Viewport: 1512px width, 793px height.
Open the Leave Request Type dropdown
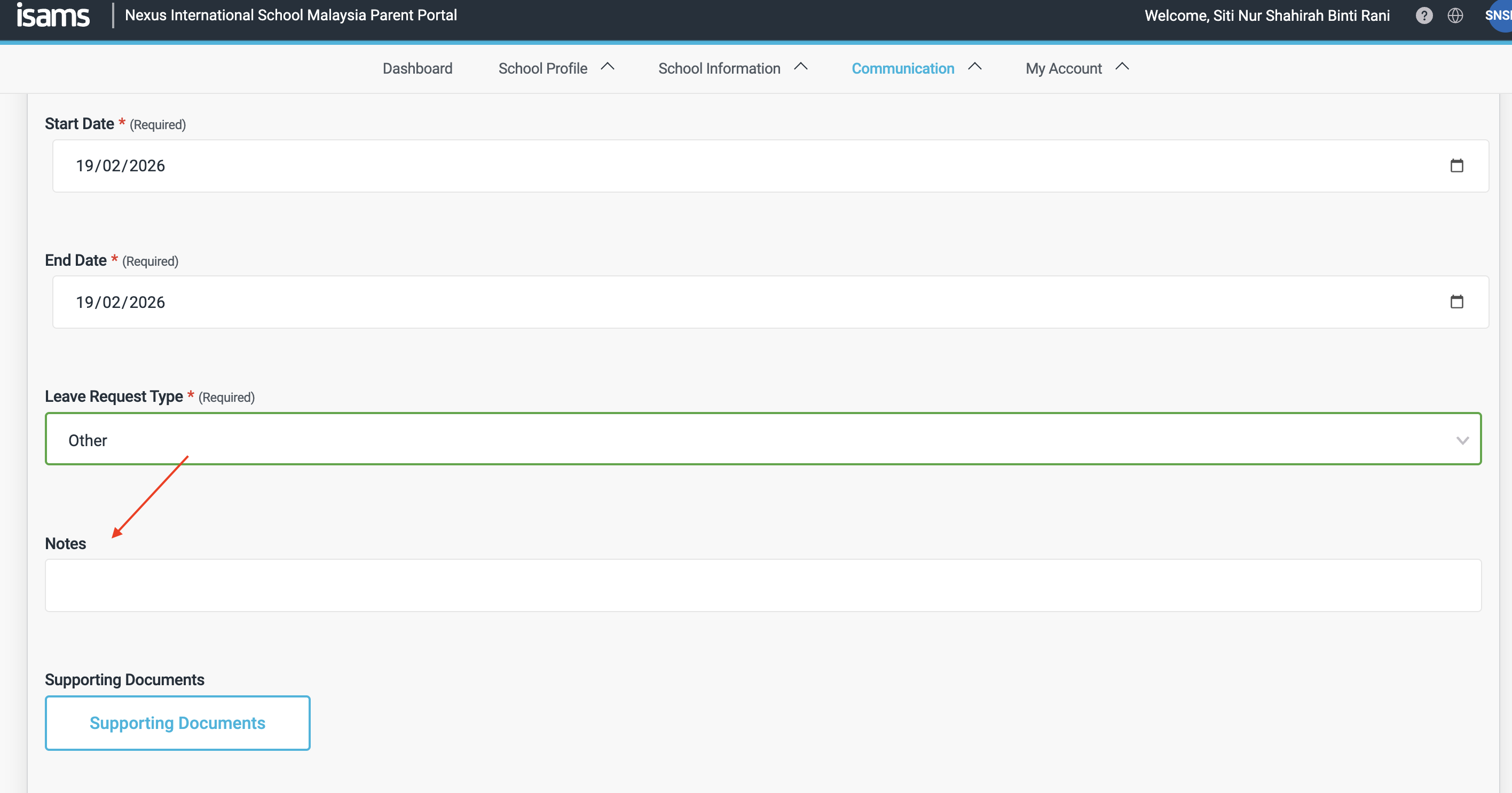click(x=763, y=439)
